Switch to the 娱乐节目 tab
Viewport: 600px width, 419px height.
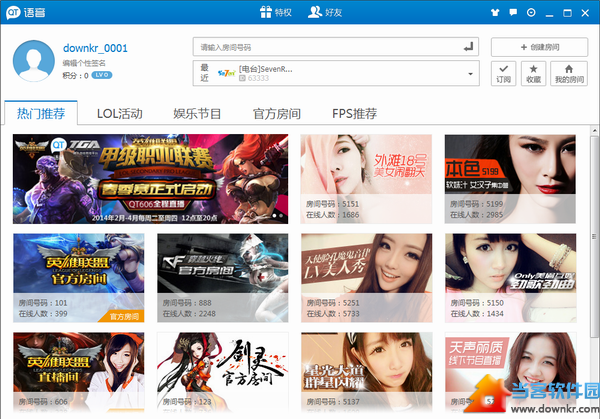[197, 113]
